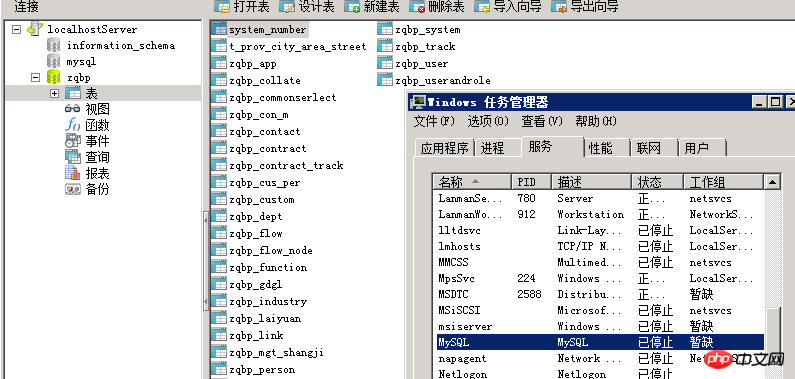The height and width of the screenshot is (379, 795).
Task: Click the 设计表 (Design Table) toolbar icon
Action: pos(286,7)
